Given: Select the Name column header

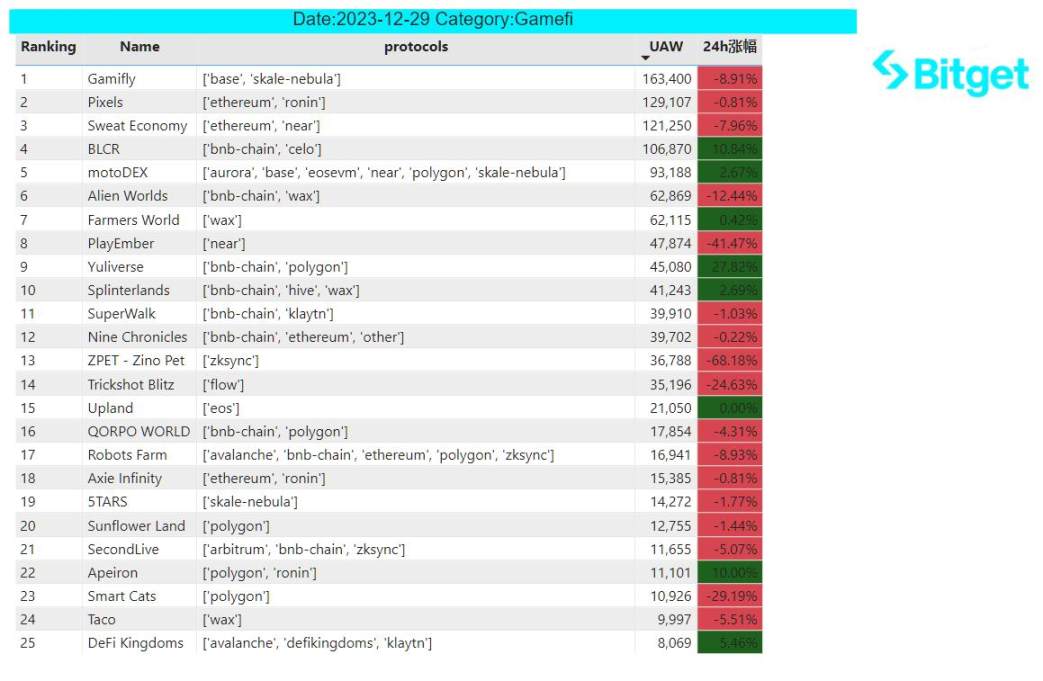Looking at the screenshot, I should pyautogui.click(x=139, y=47).
